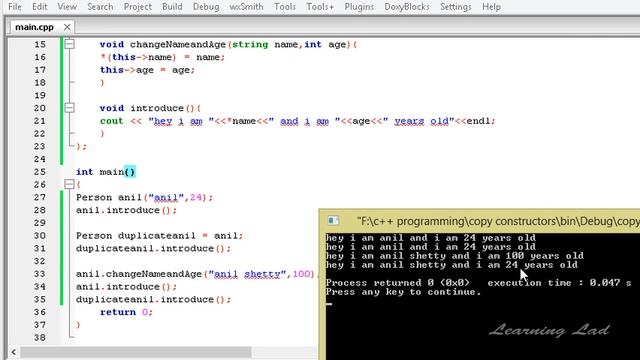Open the Debug menu
640x360 pixels.
tap(206, 7)
